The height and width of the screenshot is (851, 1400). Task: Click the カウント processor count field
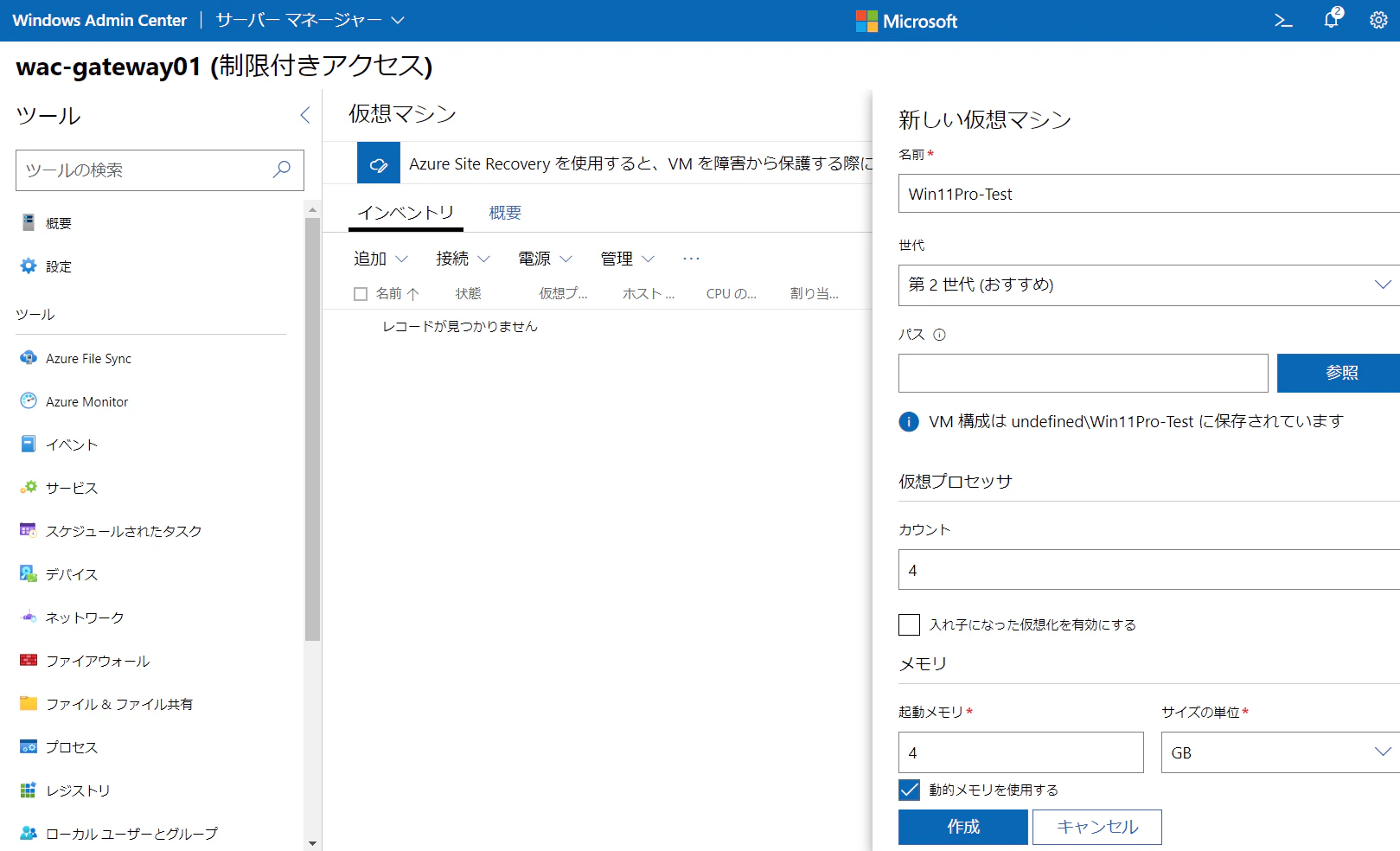click(1149, 570)
